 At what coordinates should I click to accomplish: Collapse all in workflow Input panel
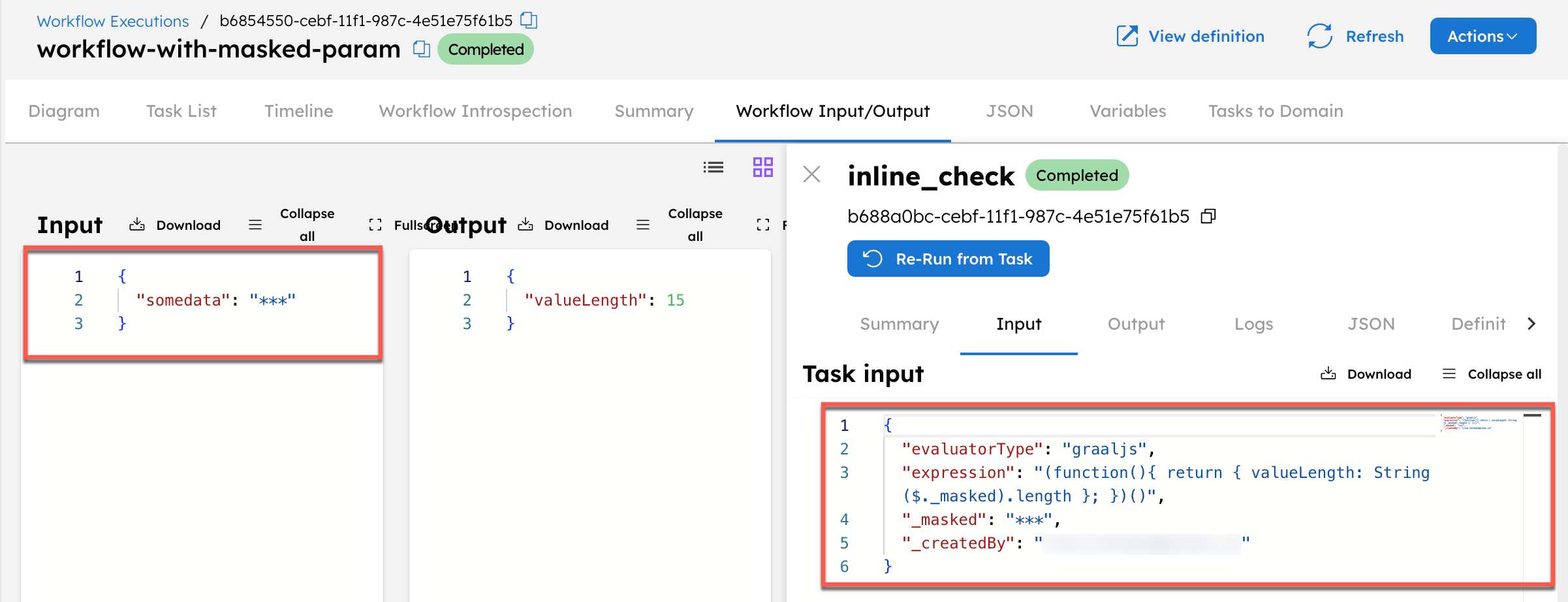pyautogui.click(x=292, y=225)
